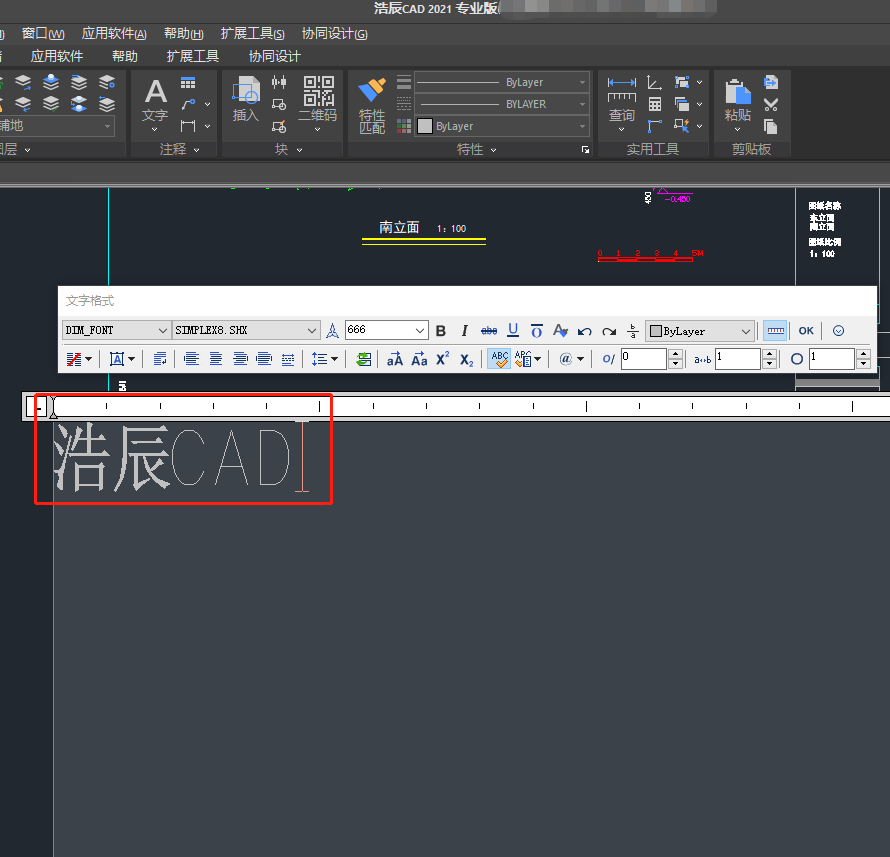This screenshot has height=857, width=890.
Task: Click the copy icon in clipboard panel
Action: pyautogui.click(x=771, y=127)
